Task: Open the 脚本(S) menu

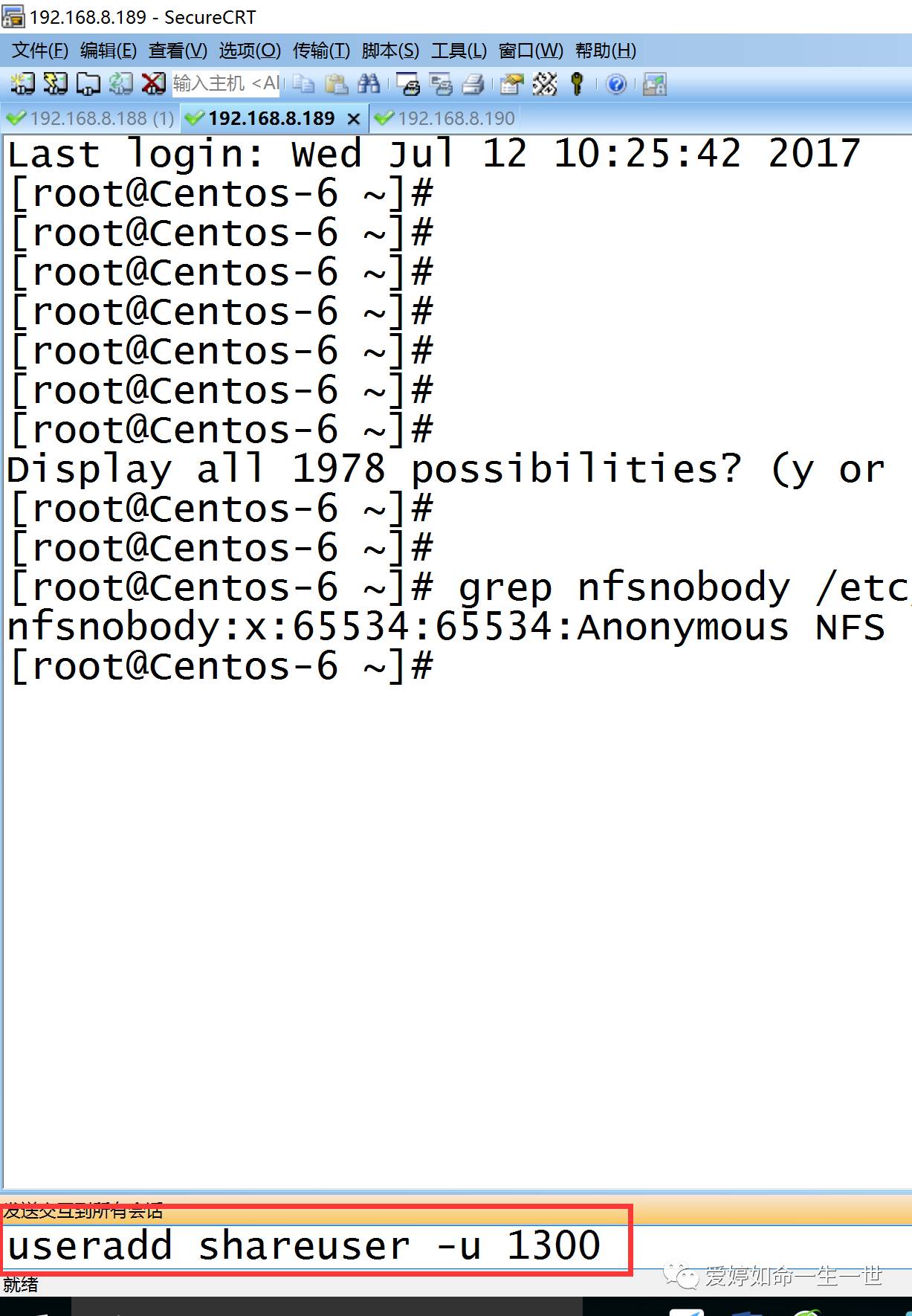Action: pyautogui.click(x=390, y=51)
